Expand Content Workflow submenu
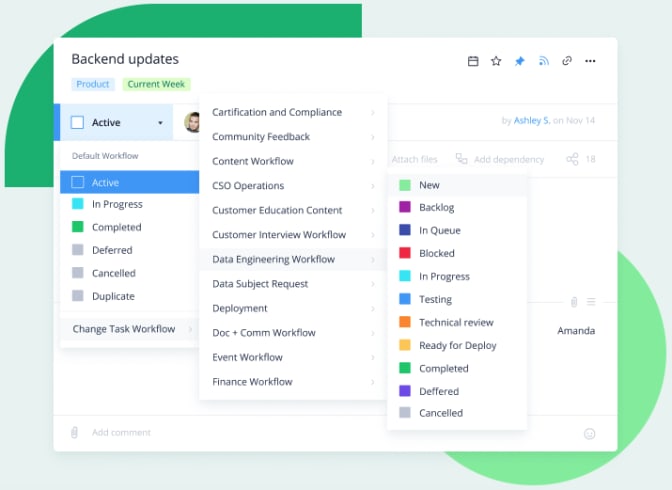The image size is (672, 490). (293, 161)
